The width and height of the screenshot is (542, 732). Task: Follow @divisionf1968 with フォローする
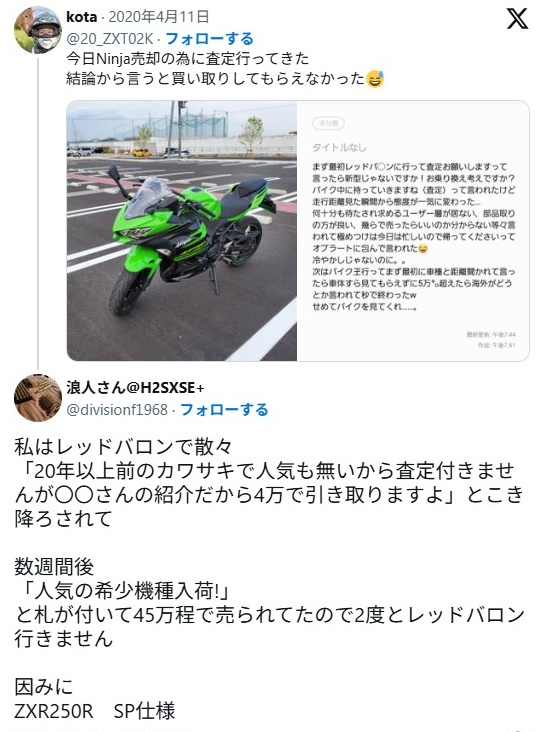point(224,409)
